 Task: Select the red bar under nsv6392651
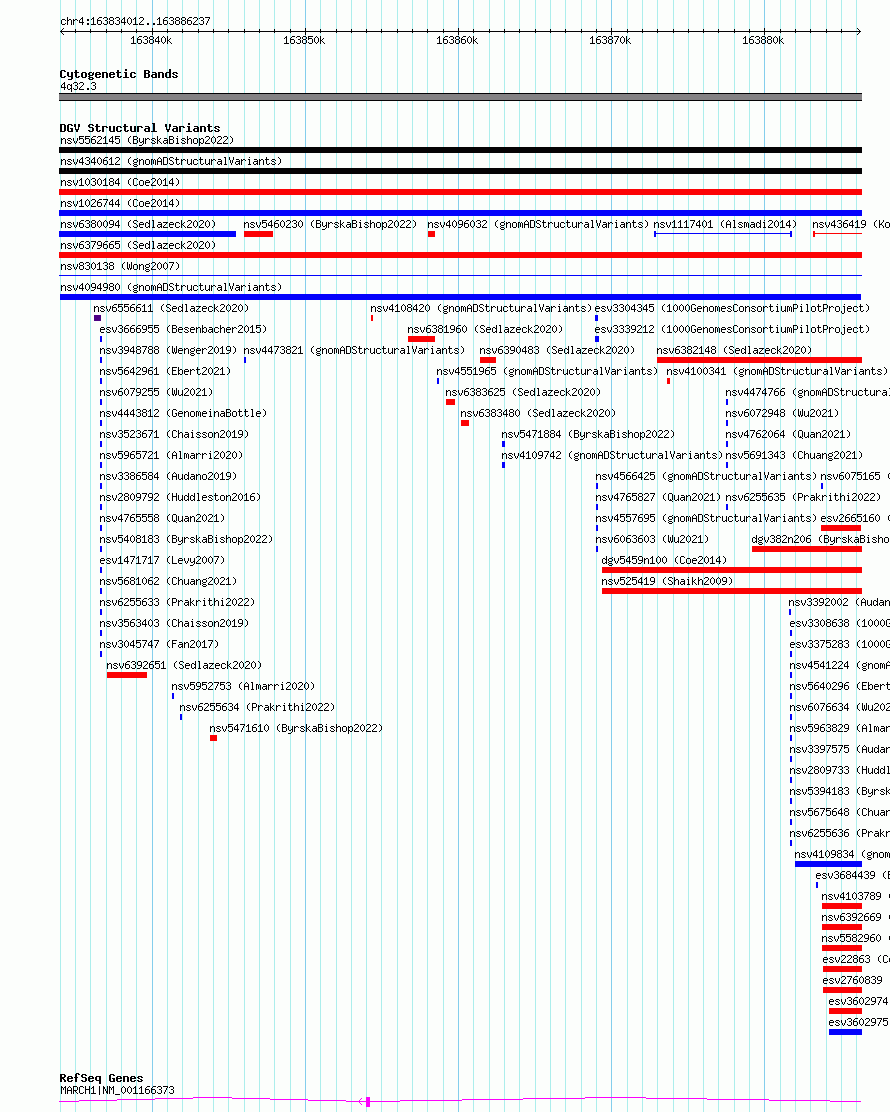pos(127,675)
